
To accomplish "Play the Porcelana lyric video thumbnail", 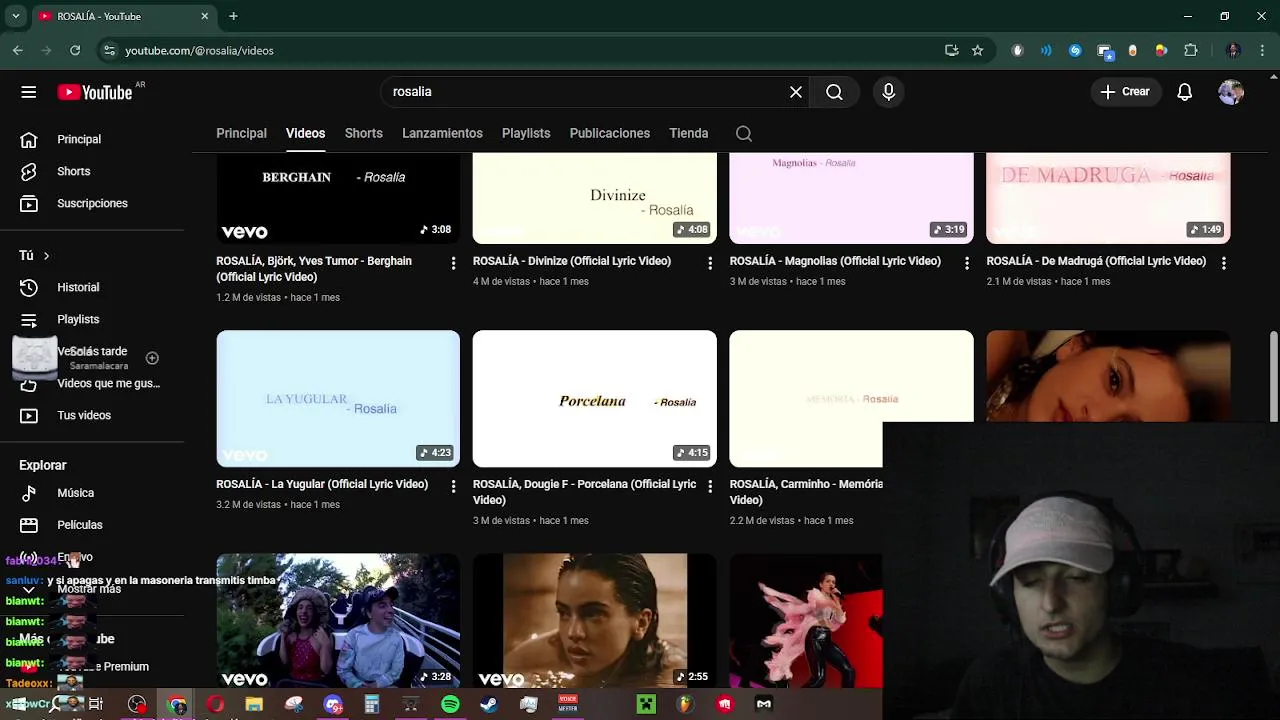I will coord(595,398).
